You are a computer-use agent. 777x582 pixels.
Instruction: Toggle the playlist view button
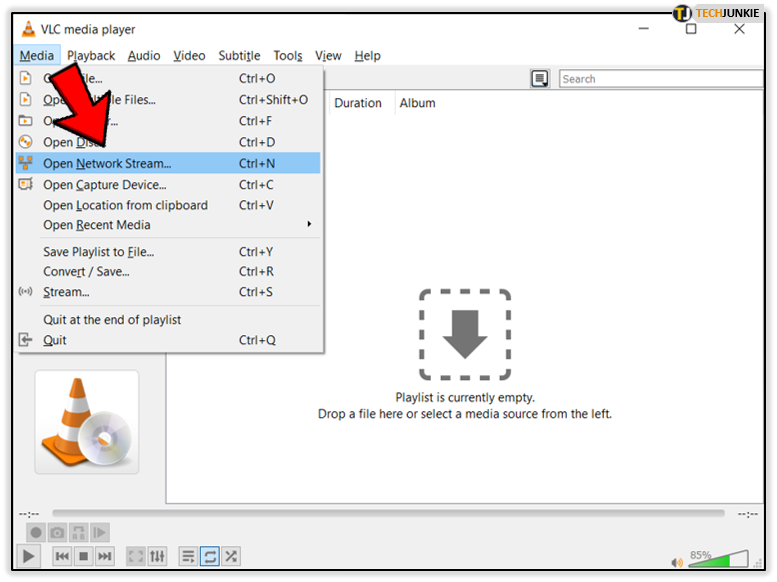[x=188, y=556]
